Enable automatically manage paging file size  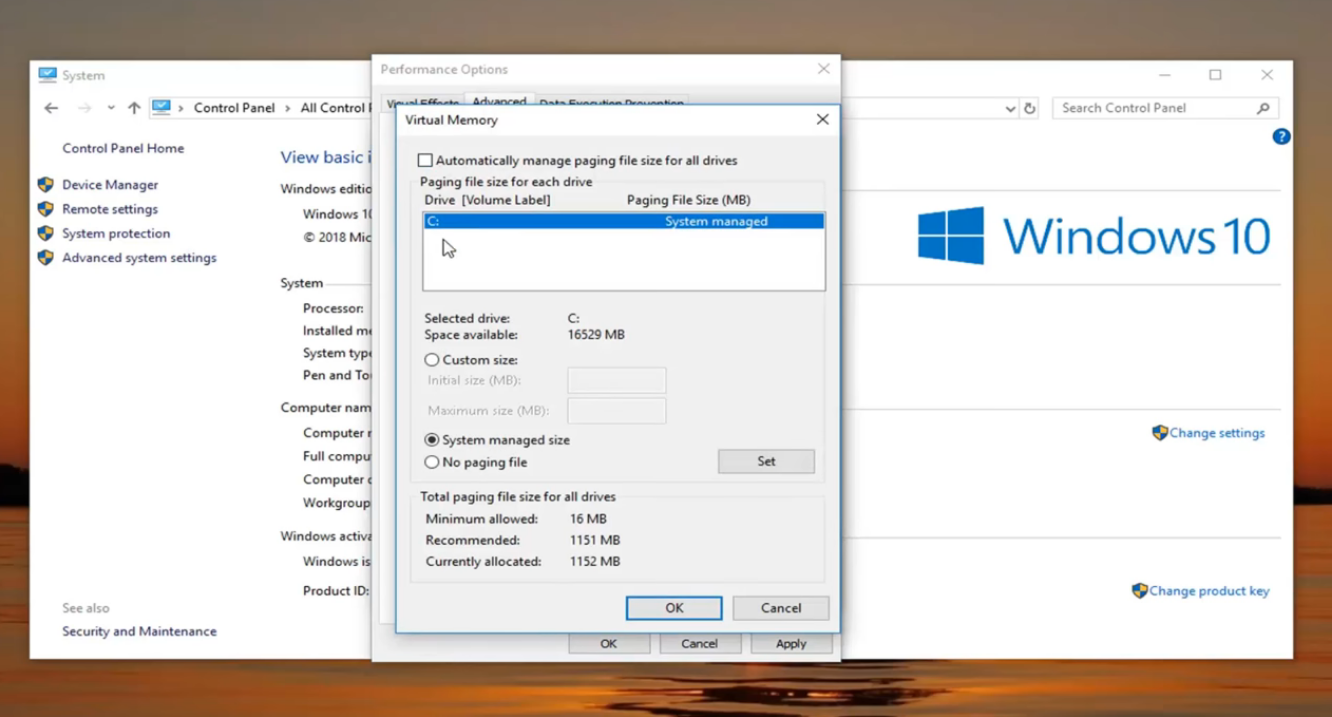click(425, 159)
